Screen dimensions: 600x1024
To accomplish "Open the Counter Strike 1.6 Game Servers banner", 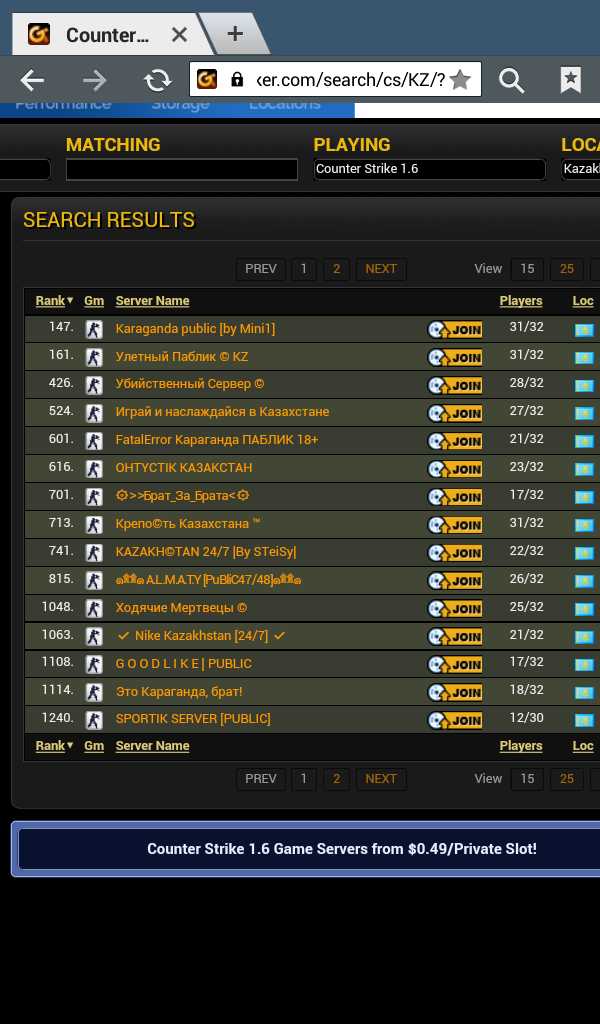I will click(341, 849).
